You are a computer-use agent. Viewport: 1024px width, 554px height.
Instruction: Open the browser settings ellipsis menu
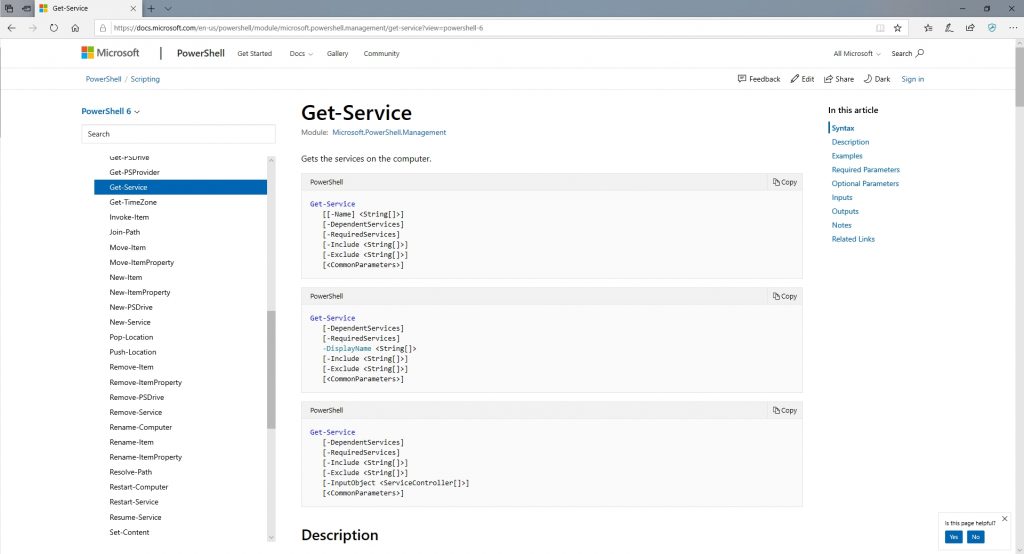pyautogui.click(x=1013, y=28)
